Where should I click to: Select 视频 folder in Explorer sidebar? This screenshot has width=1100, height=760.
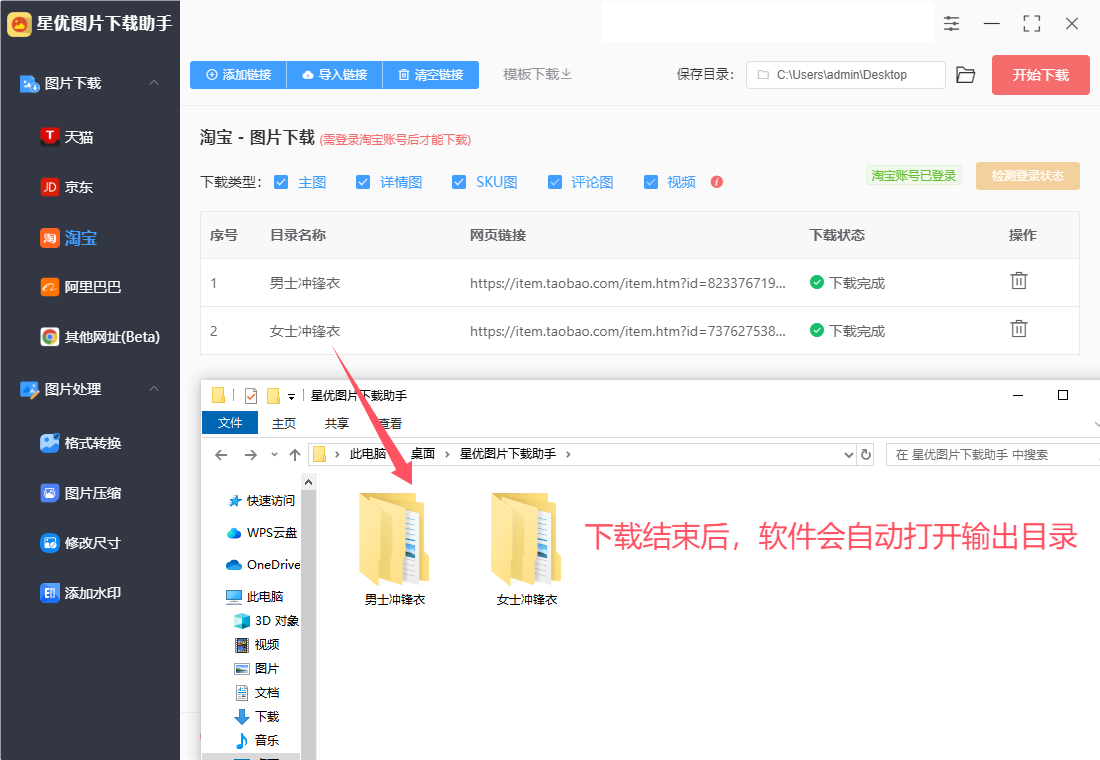(x=257, y=645)
